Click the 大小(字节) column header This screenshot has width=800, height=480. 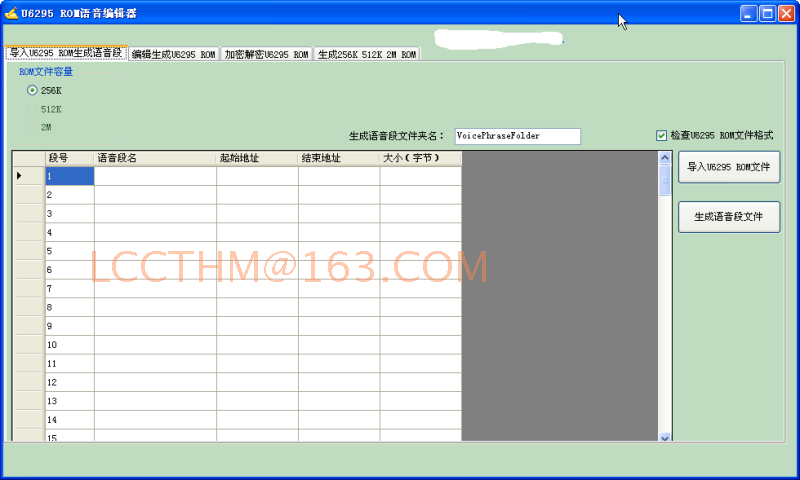point(420,158)
